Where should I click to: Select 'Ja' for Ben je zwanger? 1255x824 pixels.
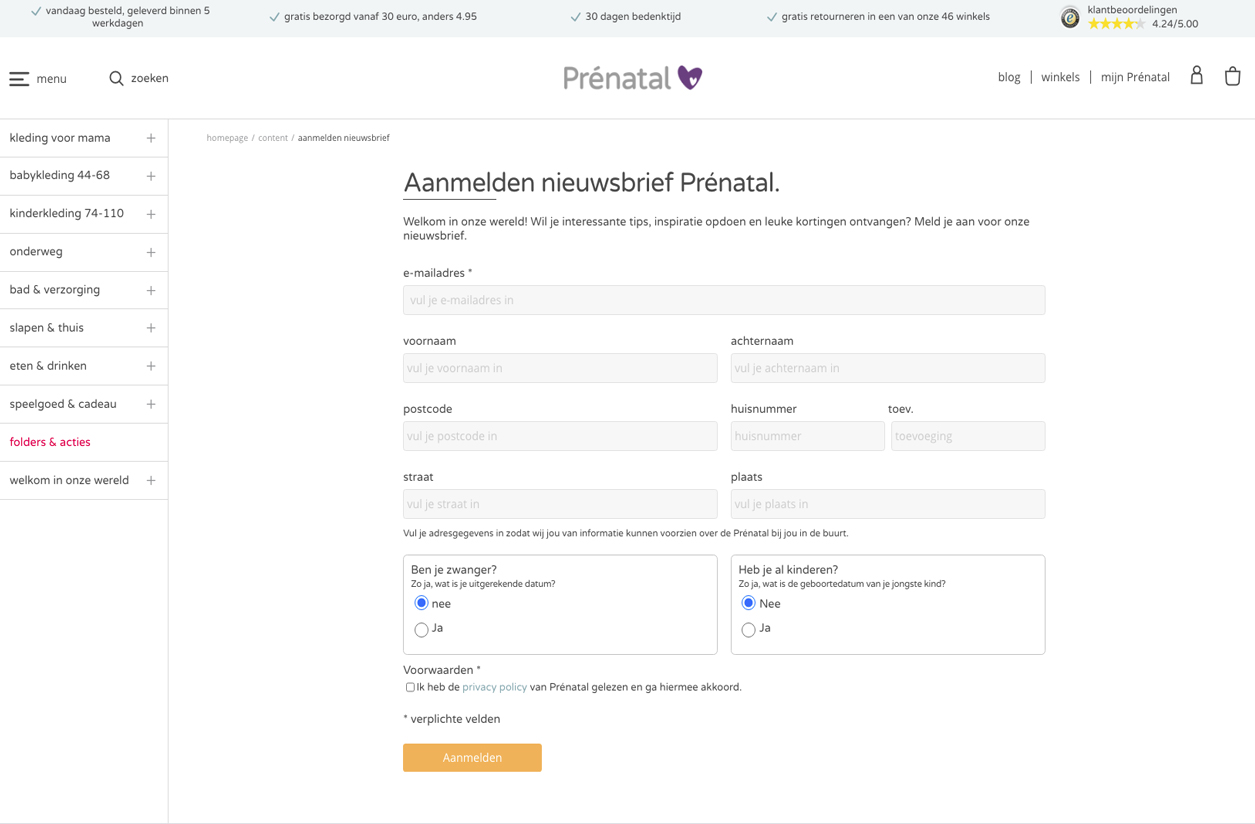coord(421,629)
